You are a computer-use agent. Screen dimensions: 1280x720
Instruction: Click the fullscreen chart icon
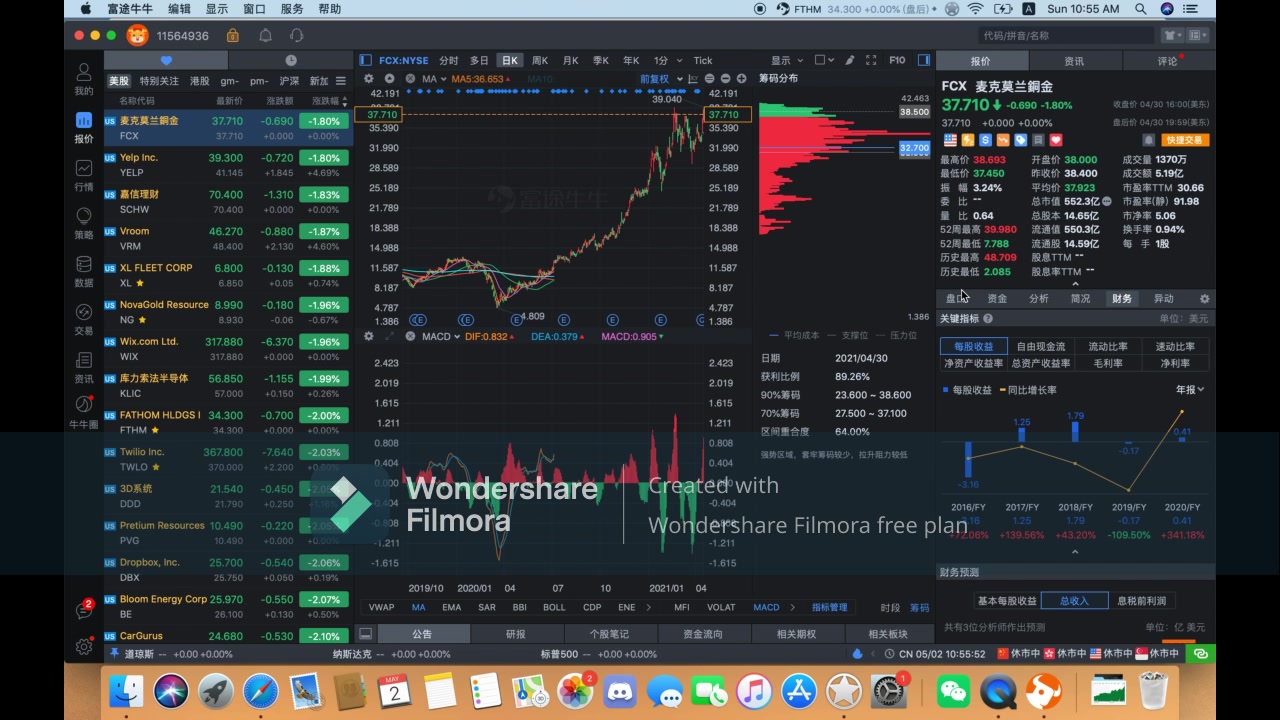[871, 60]
